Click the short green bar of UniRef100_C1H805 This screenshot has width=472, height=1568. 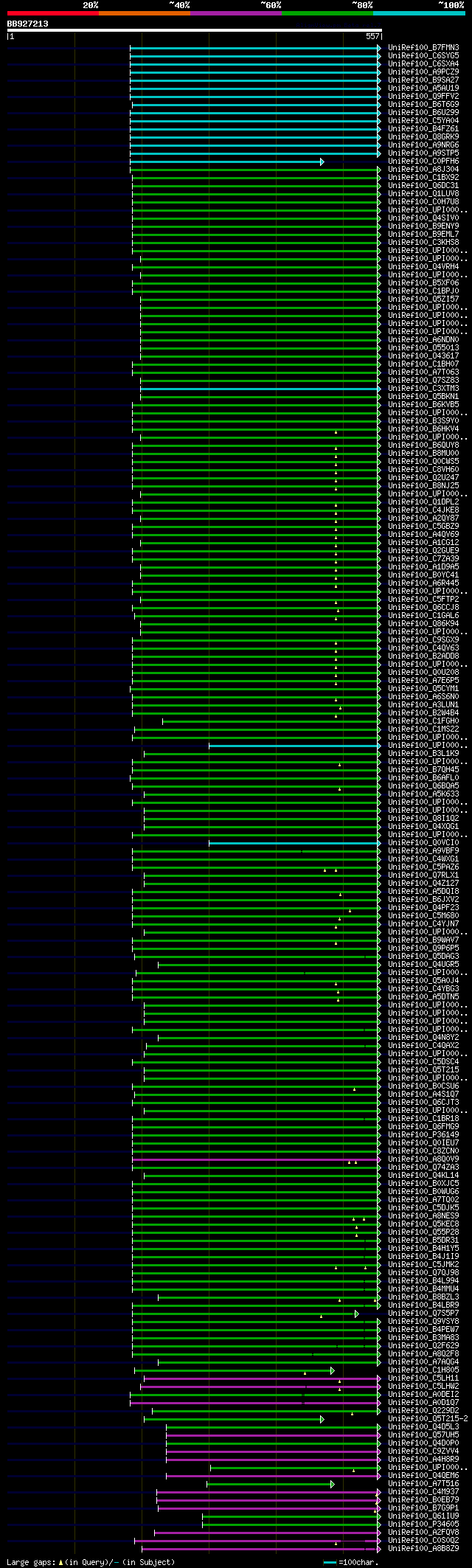[234, 1370]
